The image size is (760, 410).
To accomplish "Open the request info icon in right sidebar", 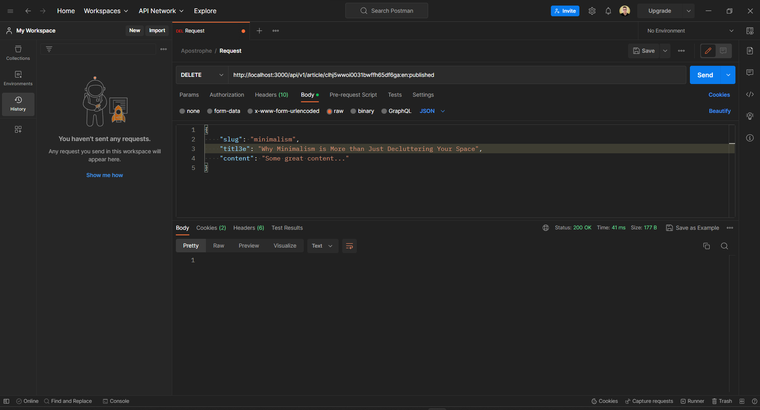I will point(750,138).
